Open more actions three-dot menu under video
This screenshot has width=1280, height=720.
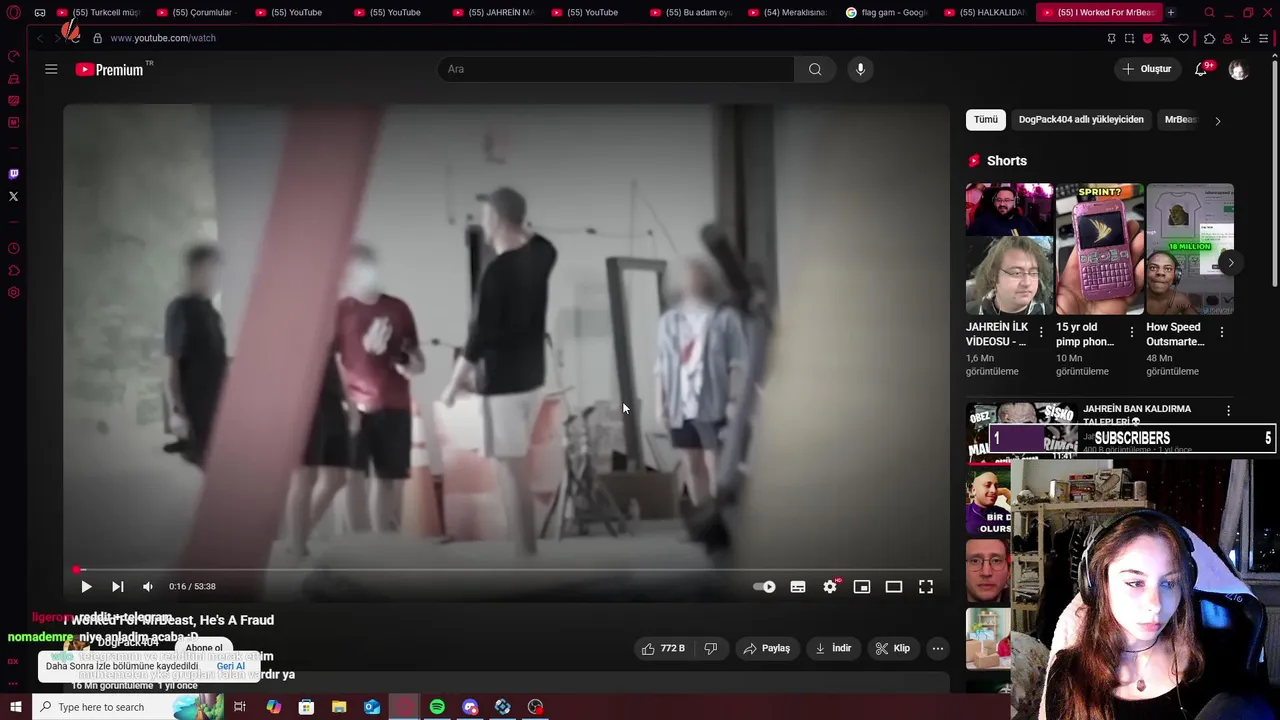click(938, 648)
